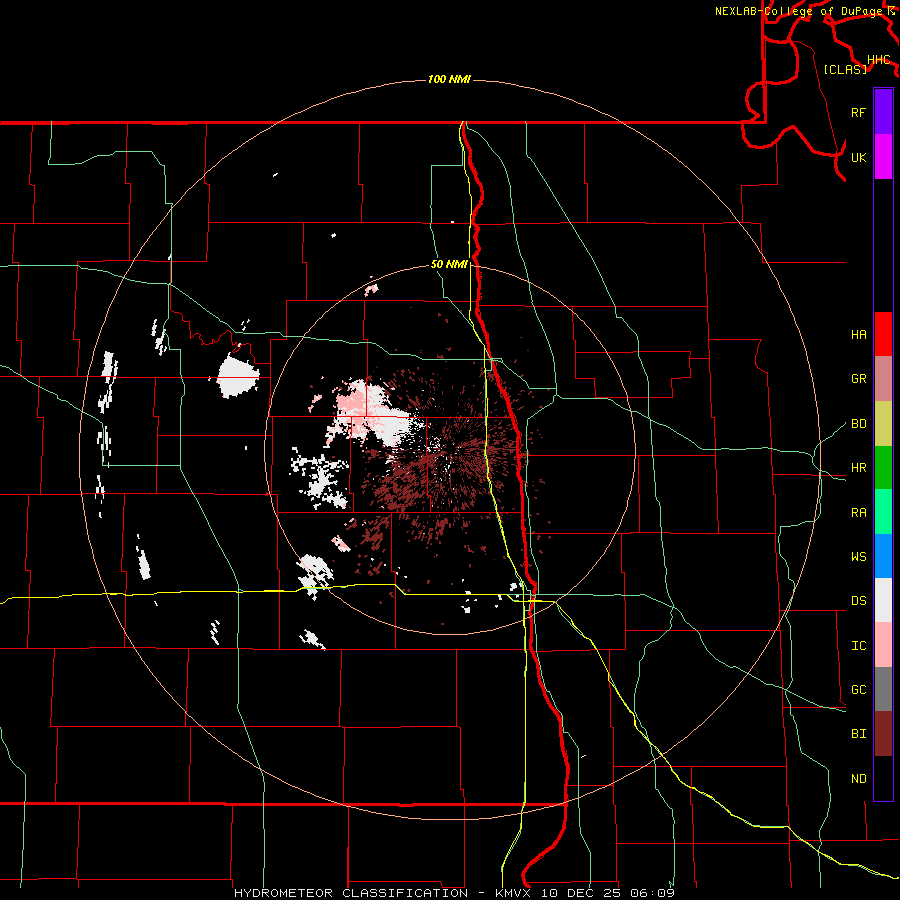Pick the WS blue legend swatch
This screenshot has width=900, height=900.
(883, 556)
